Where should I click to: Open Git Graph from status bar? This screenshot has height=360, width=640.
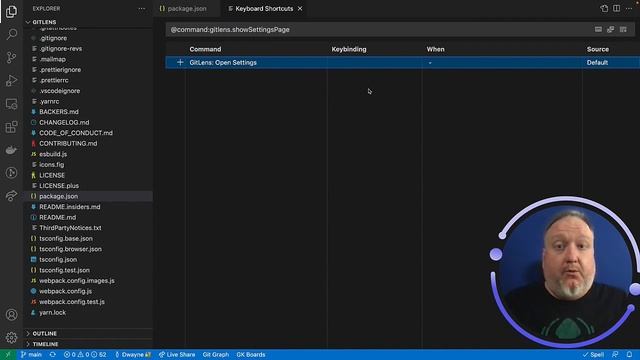(x=216, y=355)
